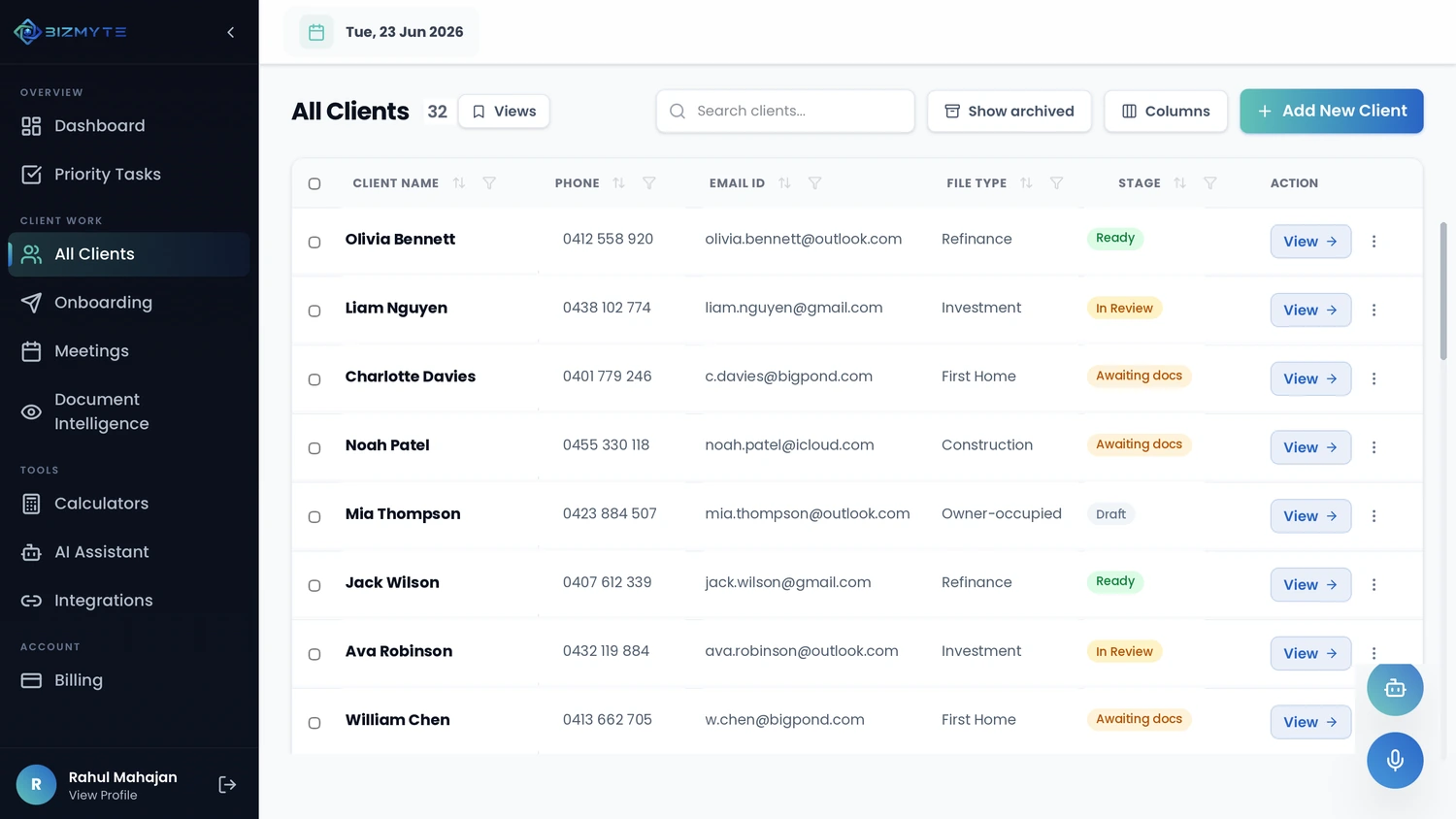The image size is (1456, 819).
Task: Tick the checkbox for Liam Nguyen
Action: [x=314, y=311]
